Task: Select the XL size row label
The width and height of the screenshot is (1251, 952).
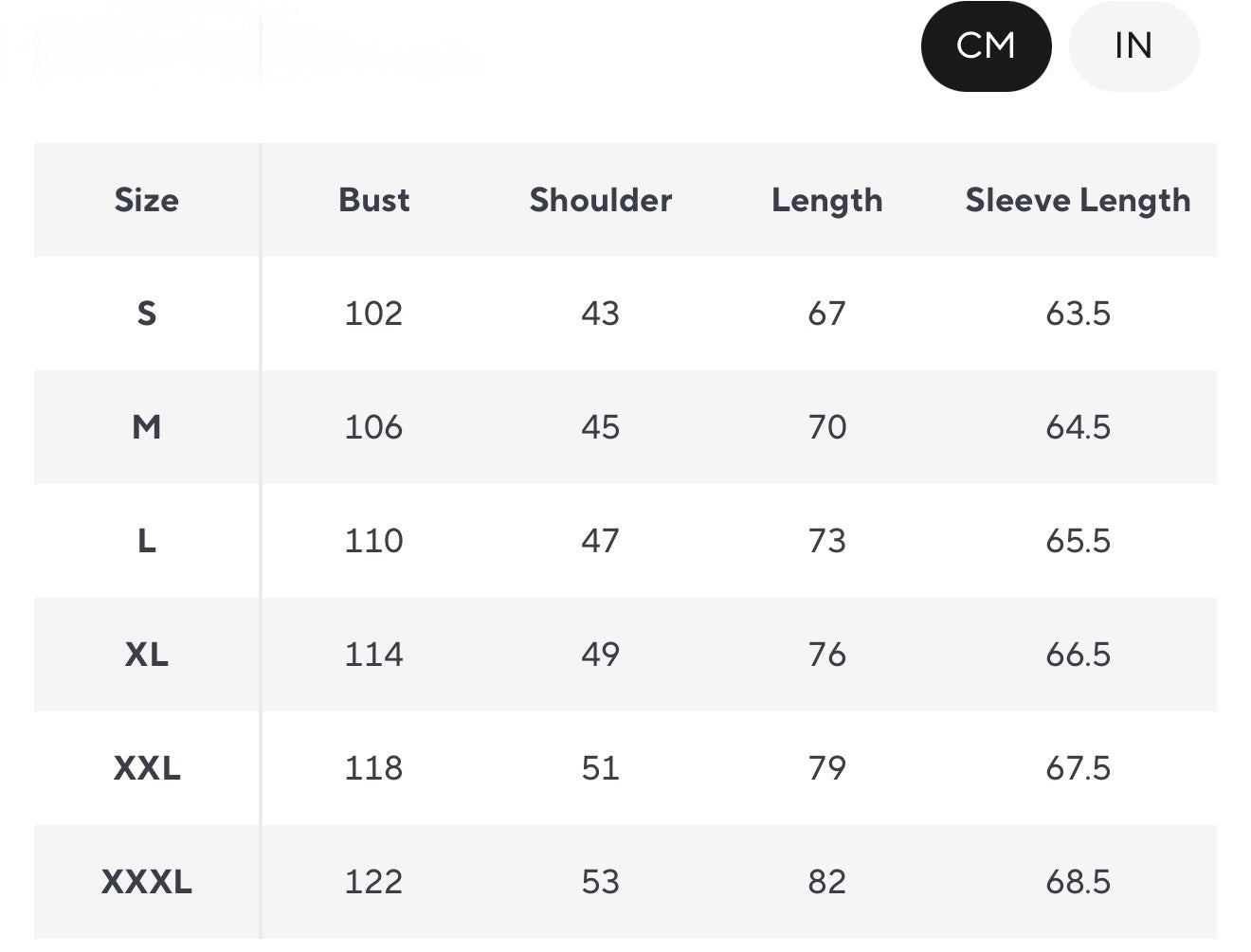Action: [x=146, y=655]
